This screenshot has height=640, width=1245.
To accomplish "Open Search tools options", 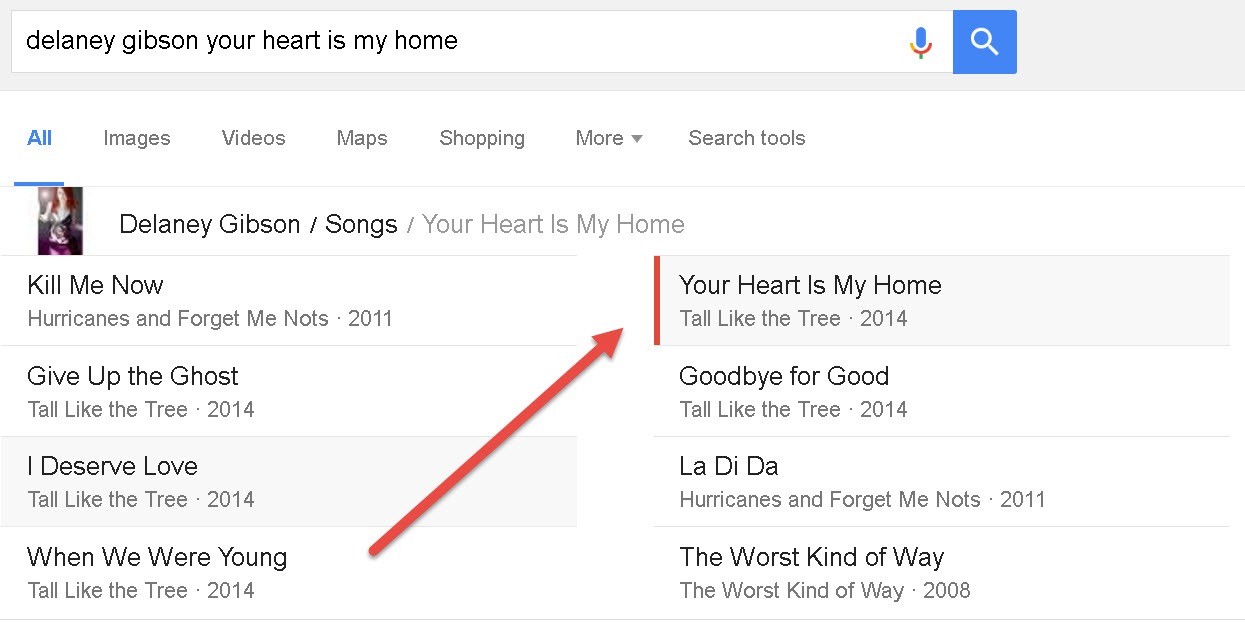I will pyautogui.click(x=746, y=138).
